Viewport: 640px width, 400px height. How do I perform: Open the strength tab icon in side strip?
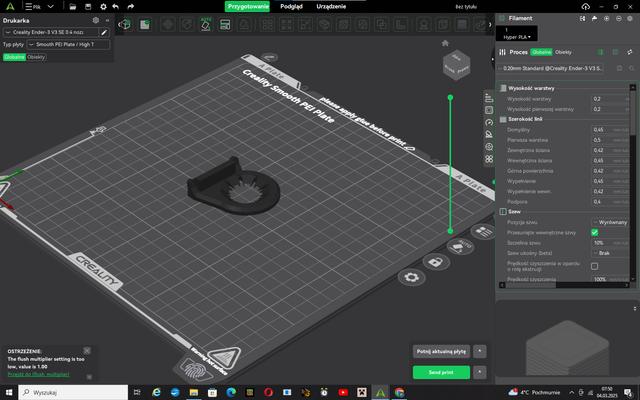489,110
